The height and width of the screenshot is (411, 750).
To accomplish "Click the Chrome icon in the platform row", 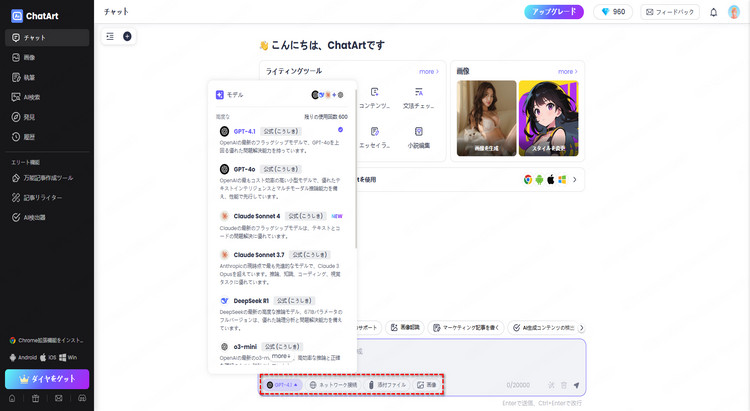I will pyautogui.click(x=528, y=180).
